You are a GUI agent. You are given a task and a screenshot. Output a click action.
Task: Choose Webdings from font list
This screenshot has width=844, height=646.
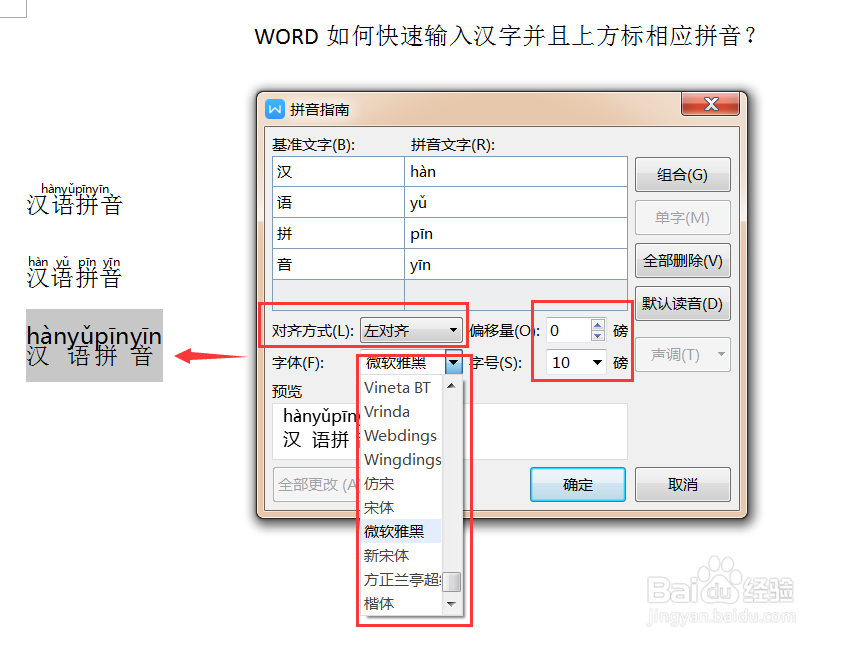pyautogui.click(x=402, y=436)
